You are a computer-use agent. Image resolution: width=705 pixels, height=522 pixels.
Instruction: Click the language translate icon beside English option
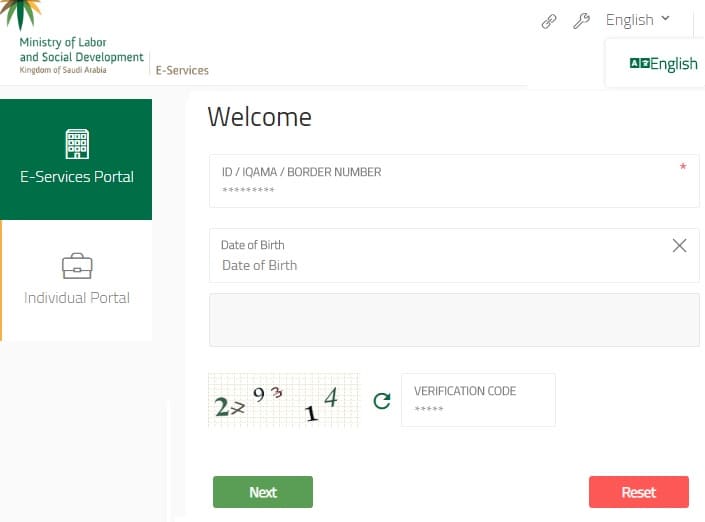coord(639,63)
